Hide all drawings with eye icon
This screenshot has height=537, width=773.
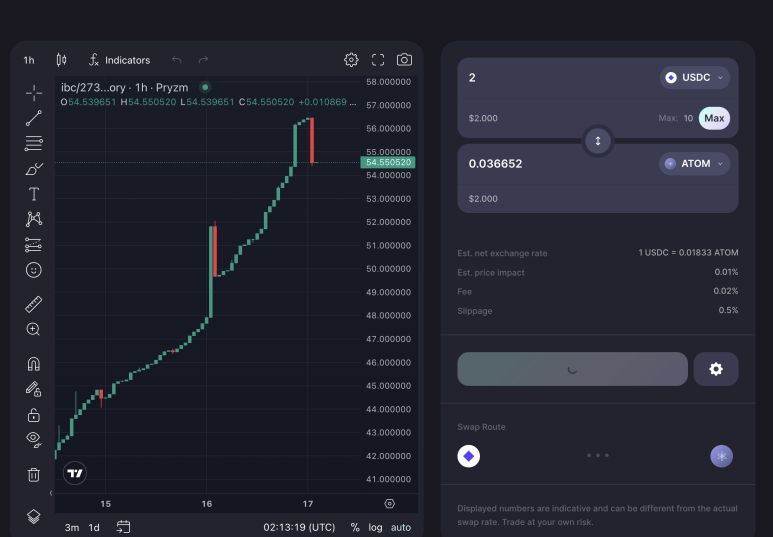pyautogui.click(x=34, y=439)
